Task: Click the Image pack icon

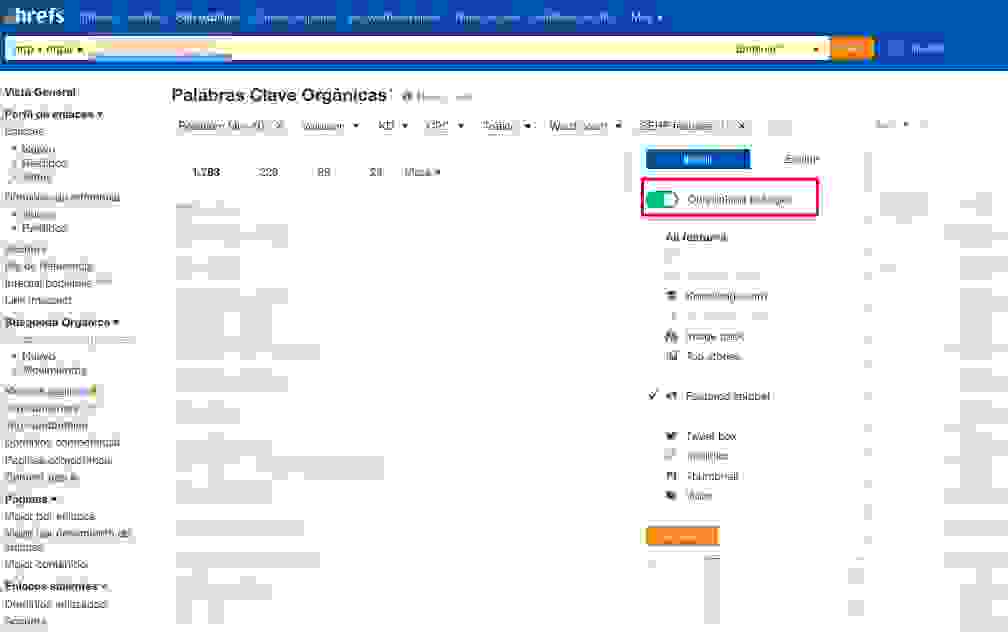Action: click(670, 336)
